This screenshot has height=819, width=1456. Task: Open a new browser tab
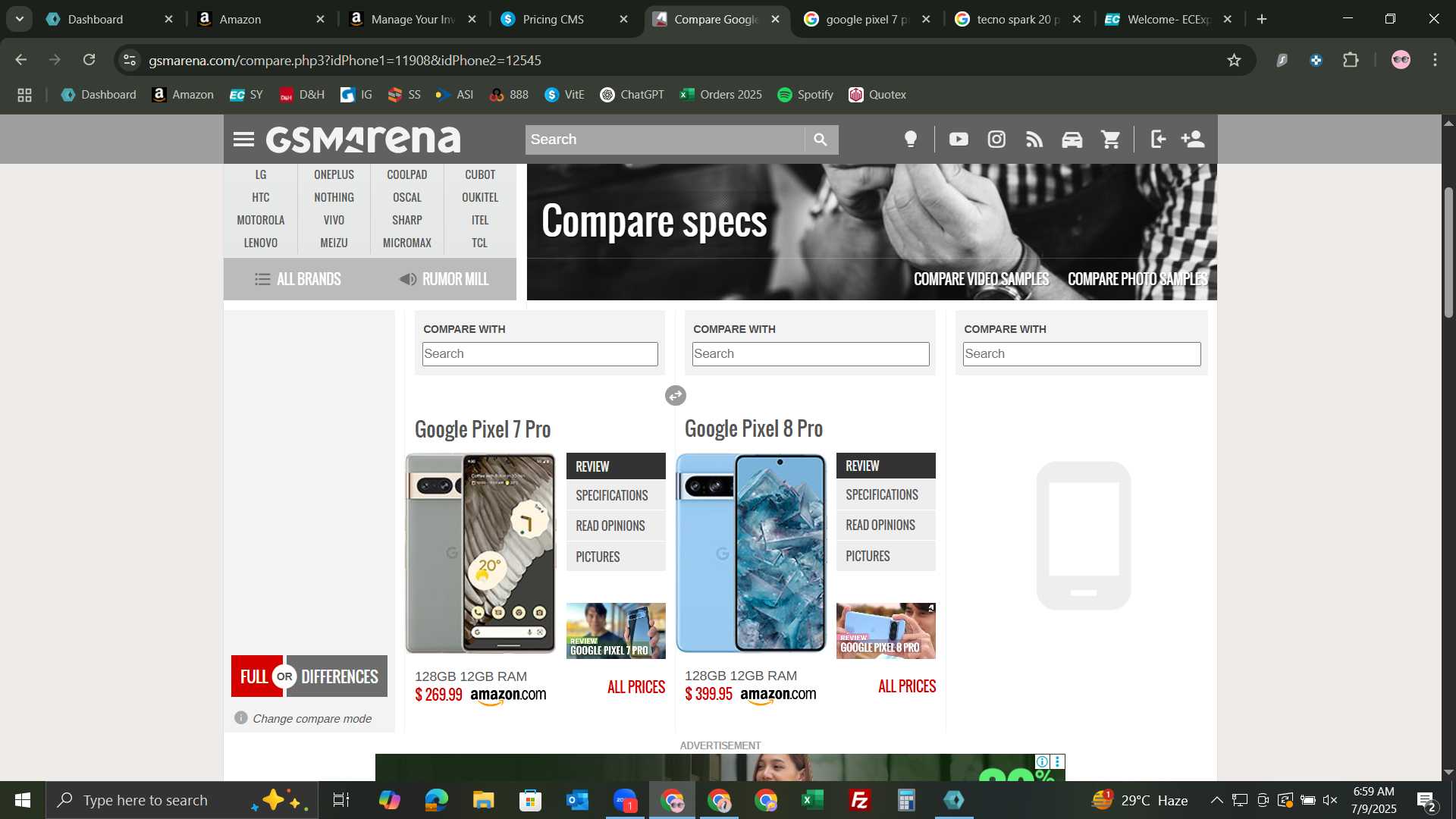tap(1262, 19)
